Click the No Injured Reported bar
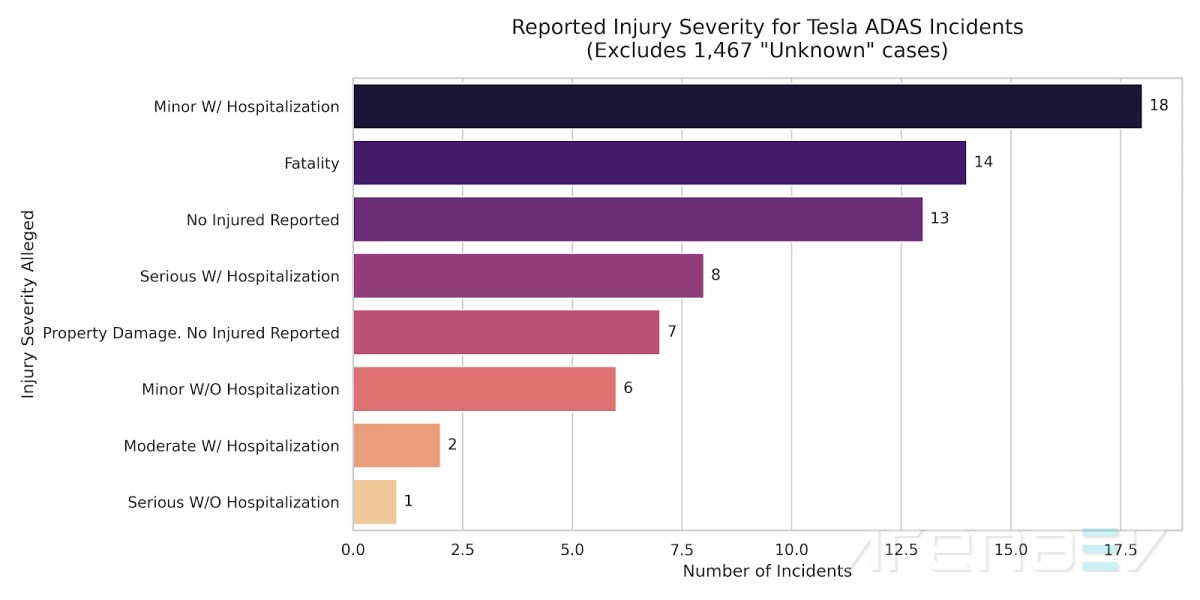The width and height of the screenshot is (1200, 600). click(637, 220)
